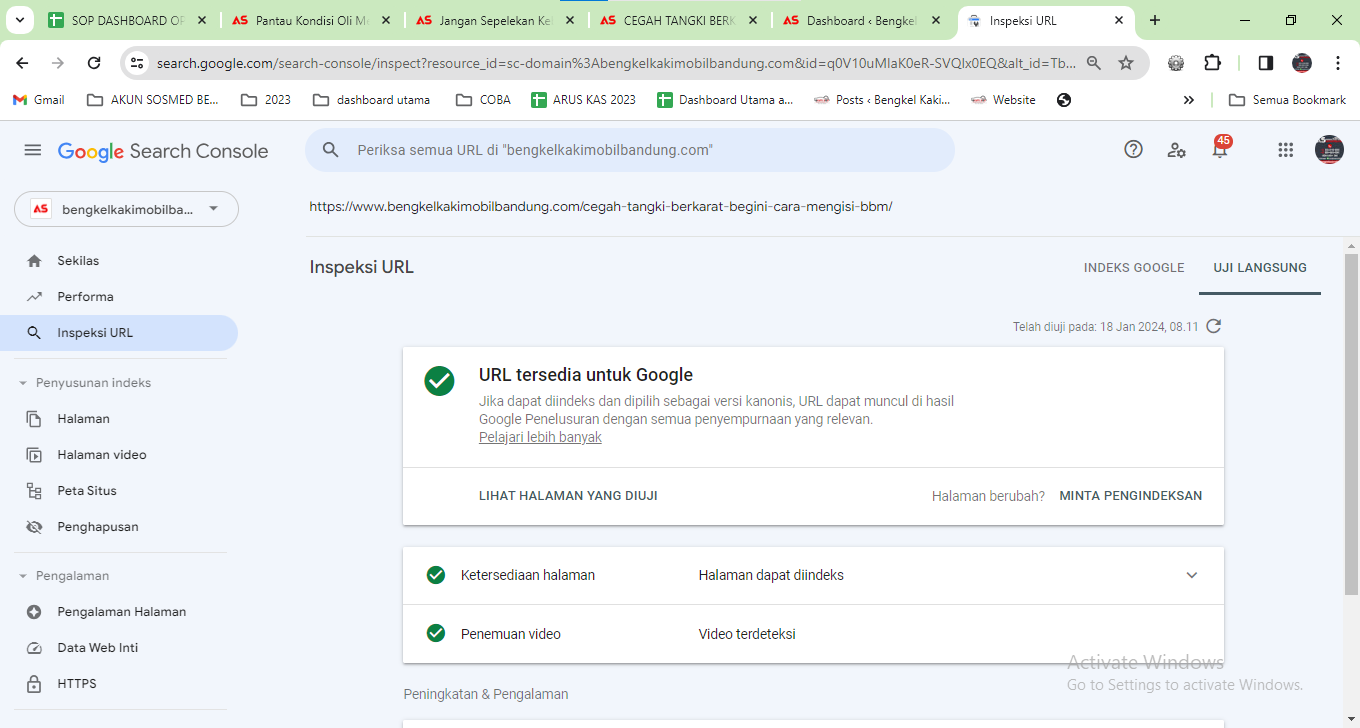The height and width of the screenshot is (728, 1360).
Task: Show more bookmarks overflow arrow
Action: (1188, 100)
